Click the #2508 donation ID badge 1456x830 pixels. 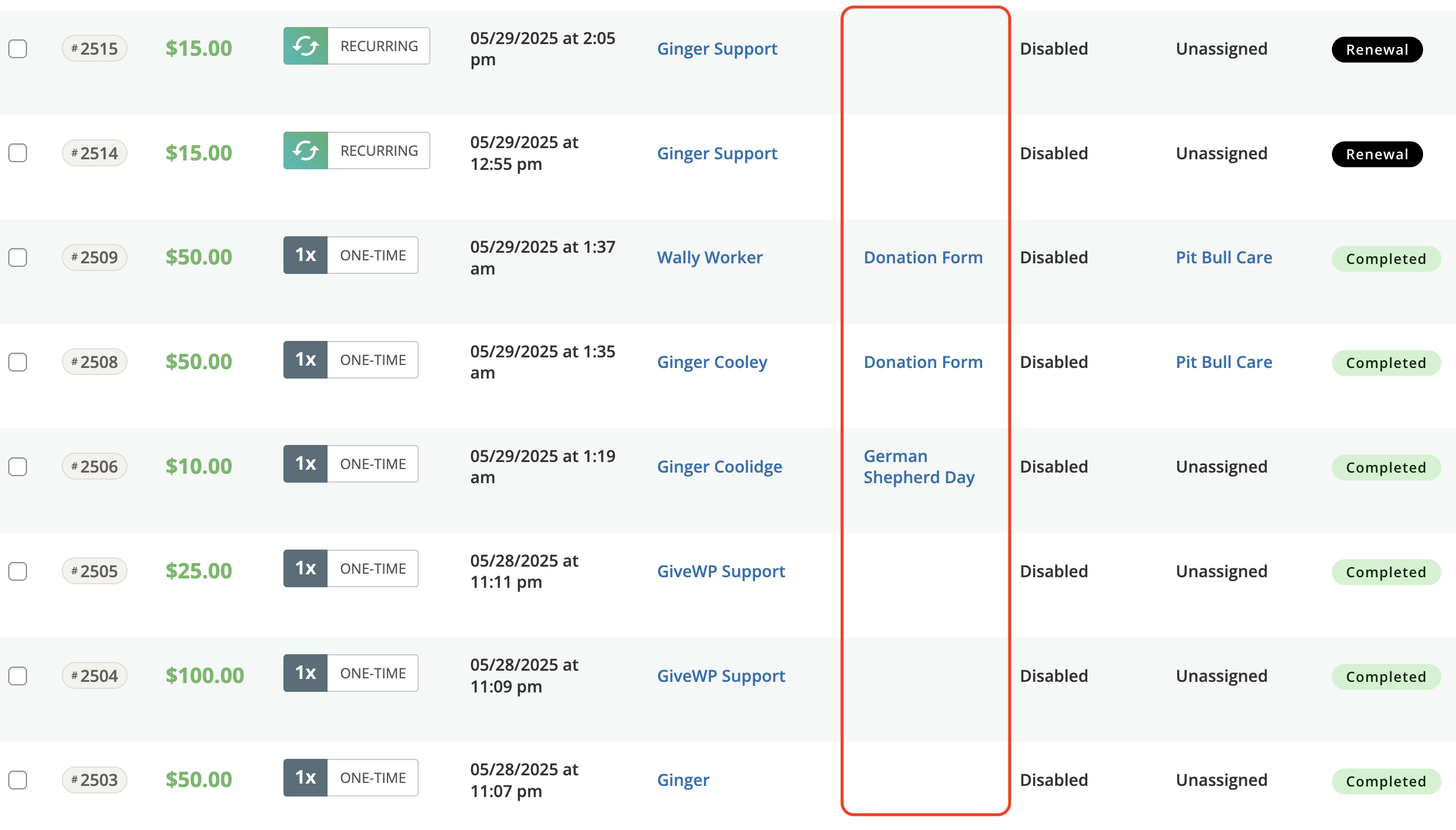pyautogui.click(x=95, y=362)
